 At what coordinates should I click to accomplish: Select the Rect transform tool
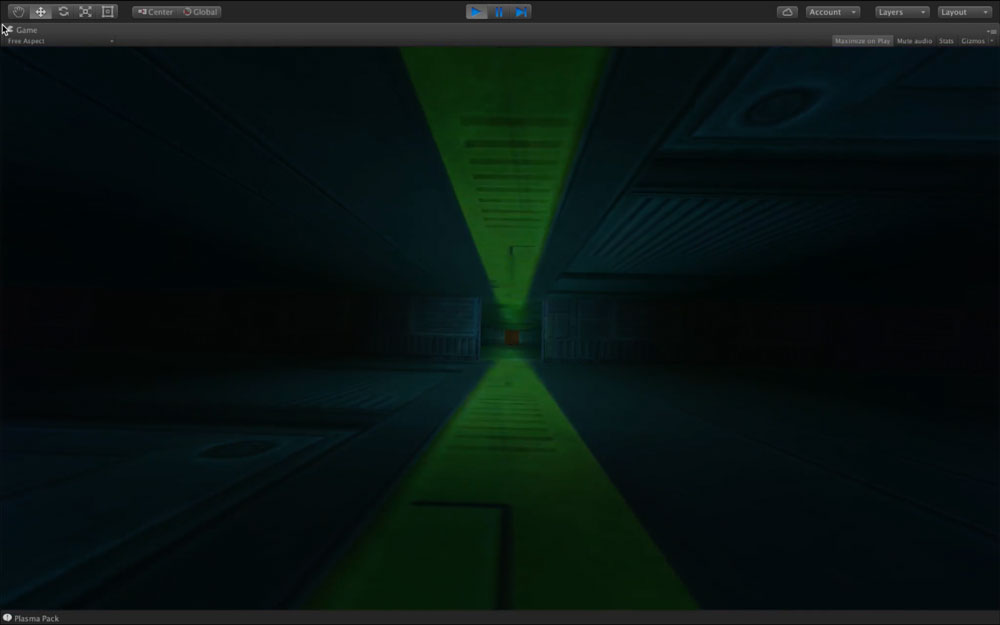coord(108,12)
